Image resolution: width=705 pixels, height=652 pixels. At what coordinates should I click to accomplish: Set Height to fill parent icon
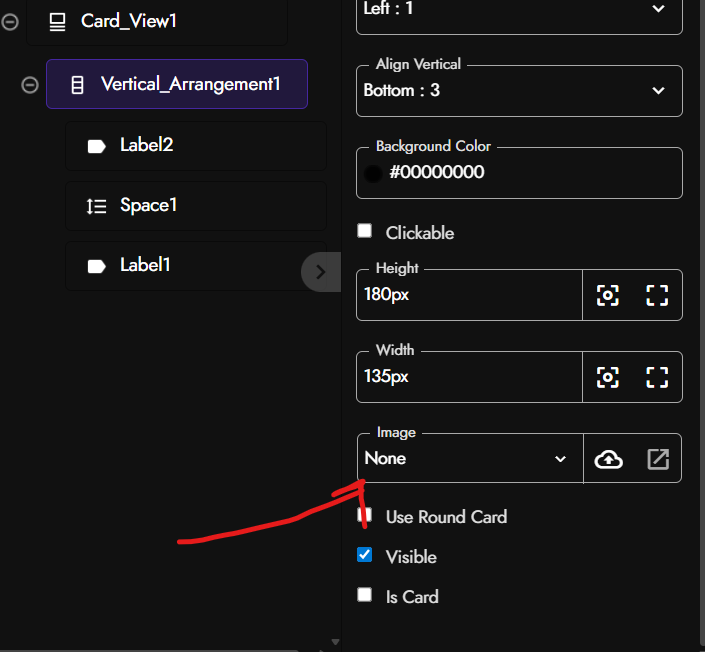point(657,295)
